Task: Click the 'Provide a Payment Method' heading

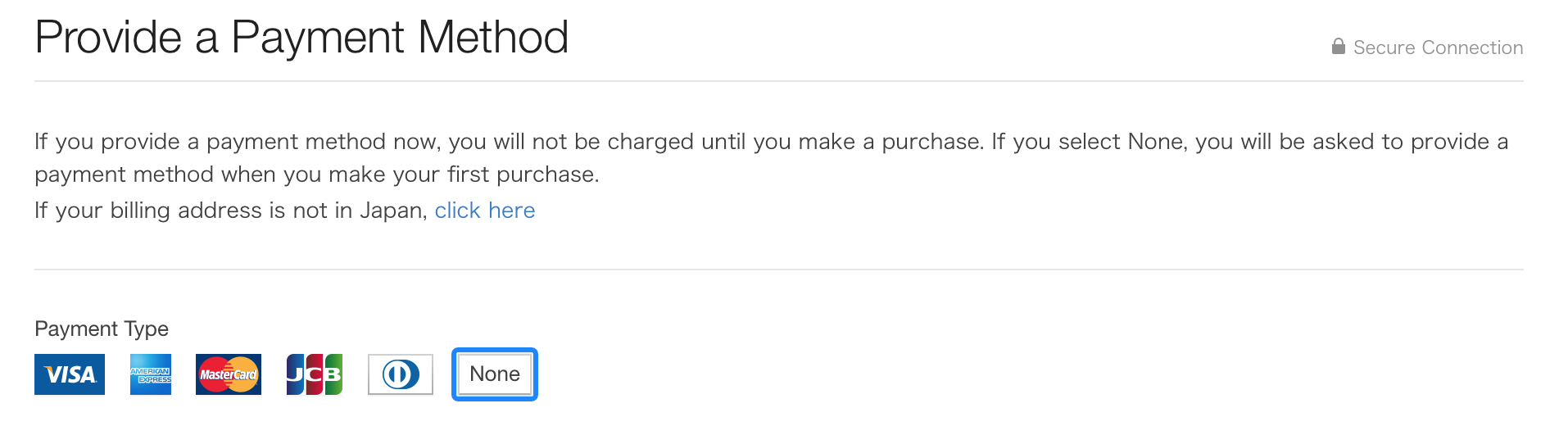Action: pyautogui.click(x=301, y=38)
